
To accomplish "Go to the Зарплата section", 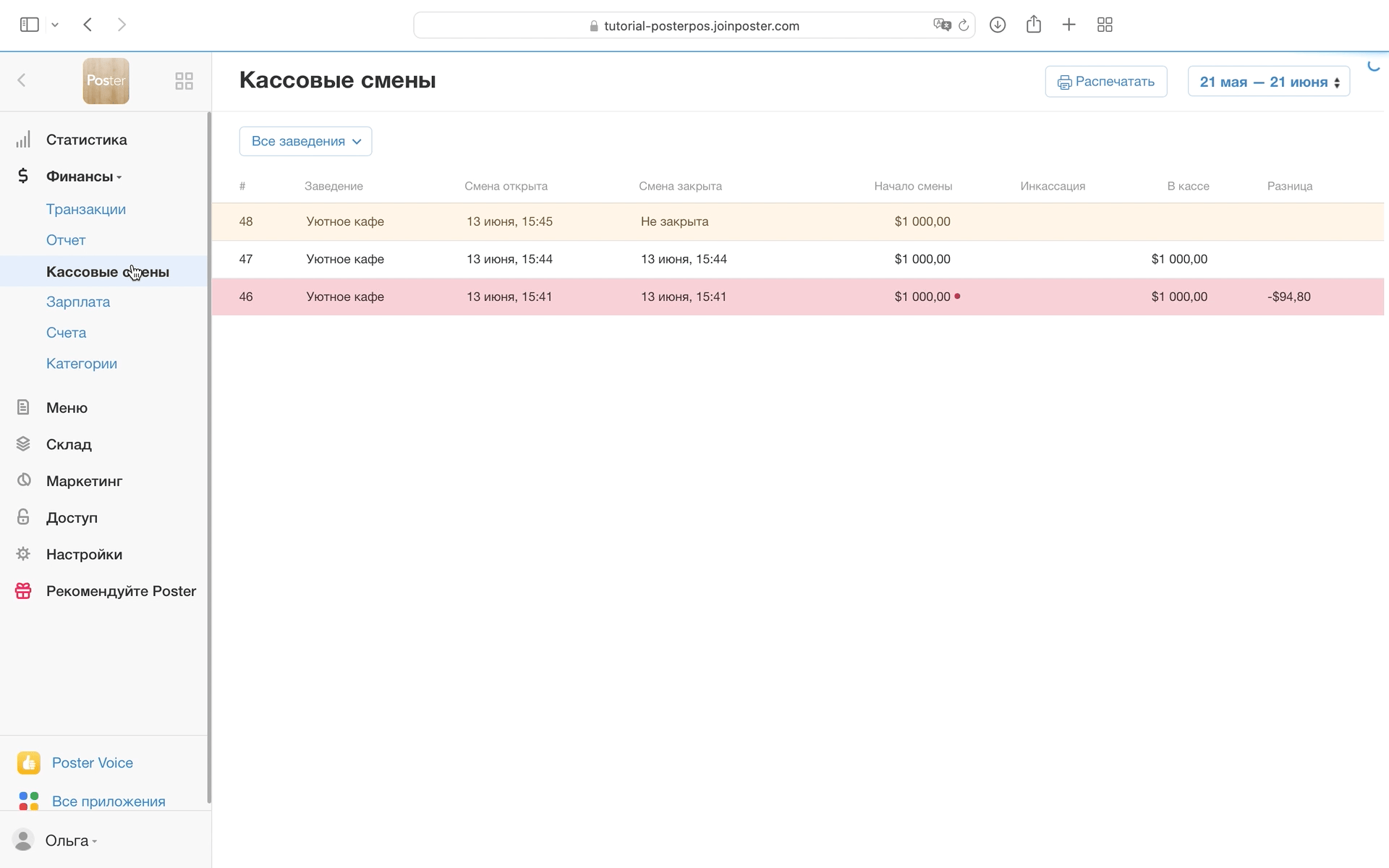I will click(78, 302).
